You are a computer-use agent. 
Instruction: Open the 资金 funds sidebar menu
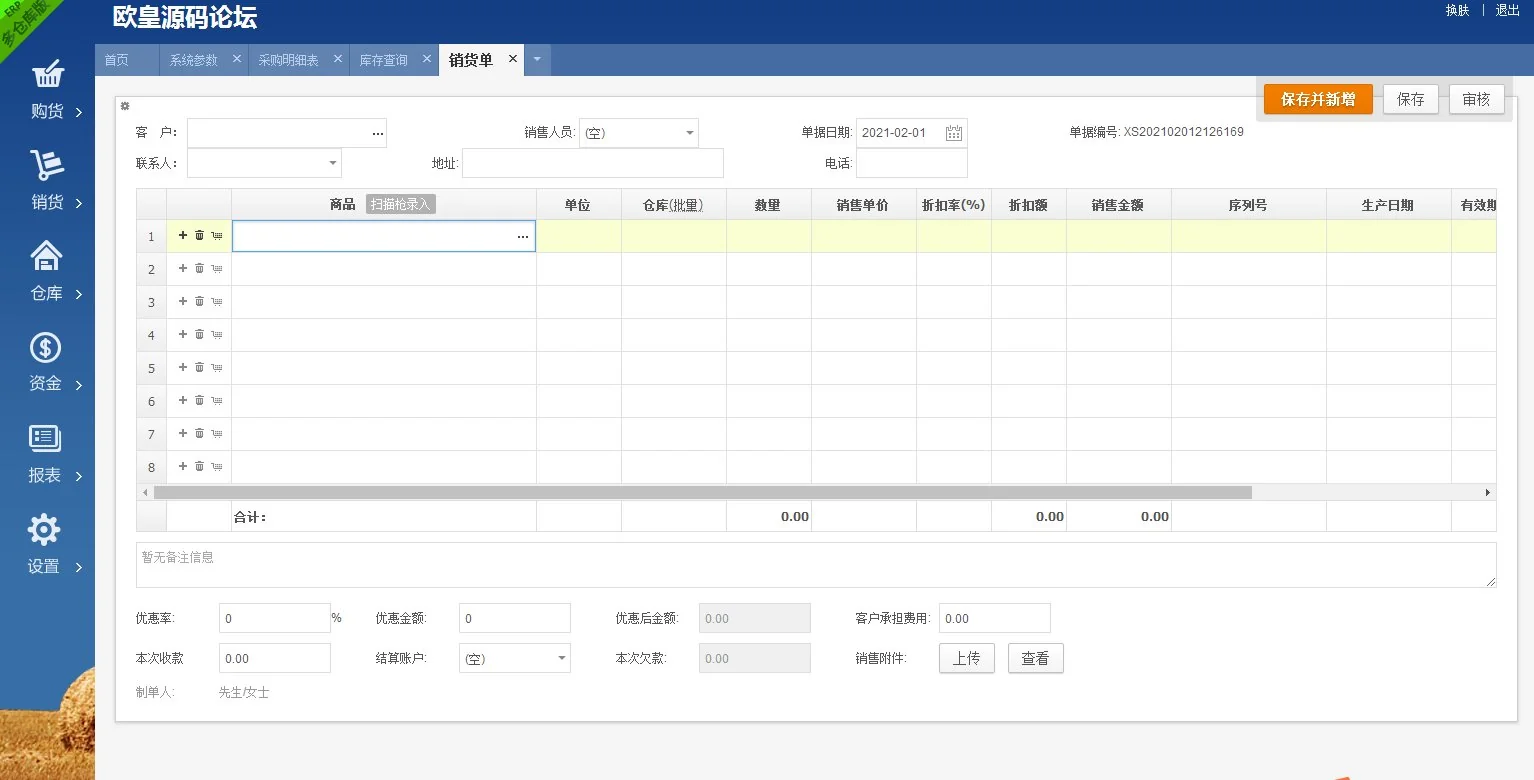(47, 364)
